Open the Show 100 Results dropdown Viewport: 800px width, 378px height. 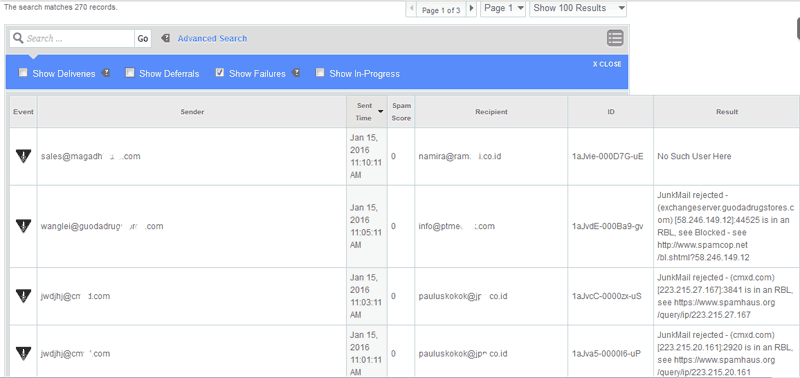tap(578, 9)
